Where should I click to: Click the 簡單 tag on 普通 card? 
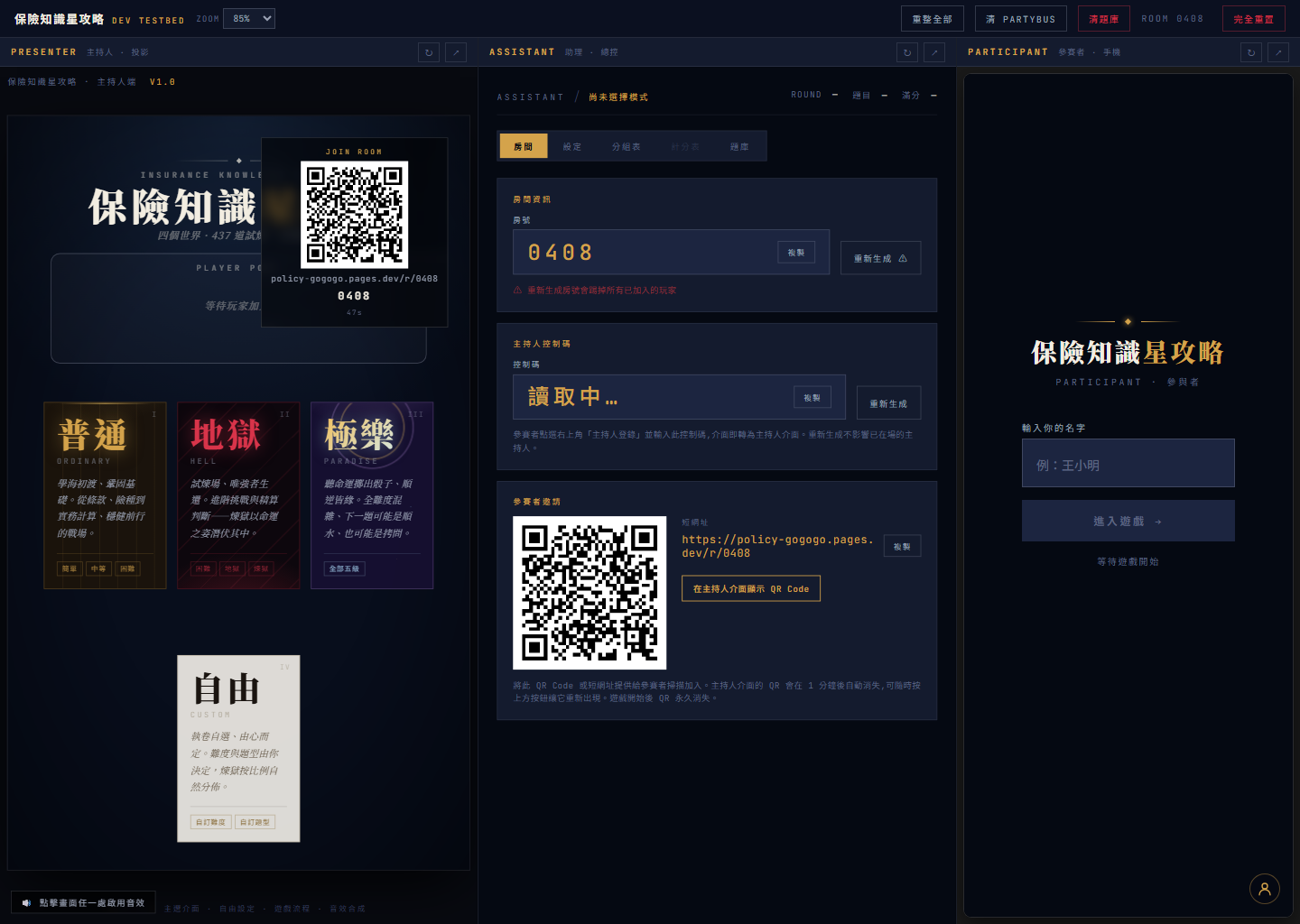70,568
